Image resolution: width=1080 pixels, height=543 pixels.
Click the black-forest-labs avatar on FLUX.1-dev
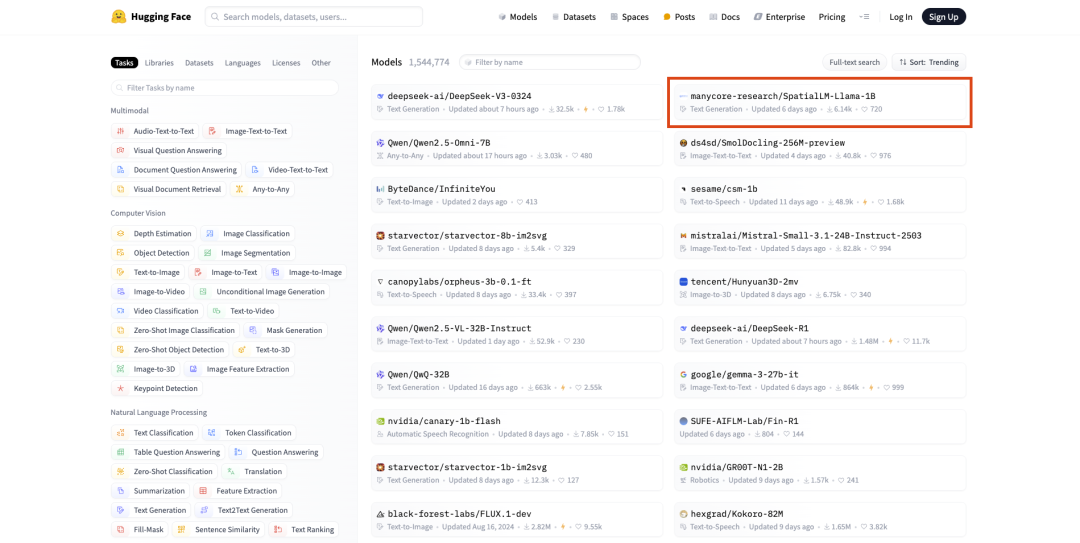click(x=380, y=514)
